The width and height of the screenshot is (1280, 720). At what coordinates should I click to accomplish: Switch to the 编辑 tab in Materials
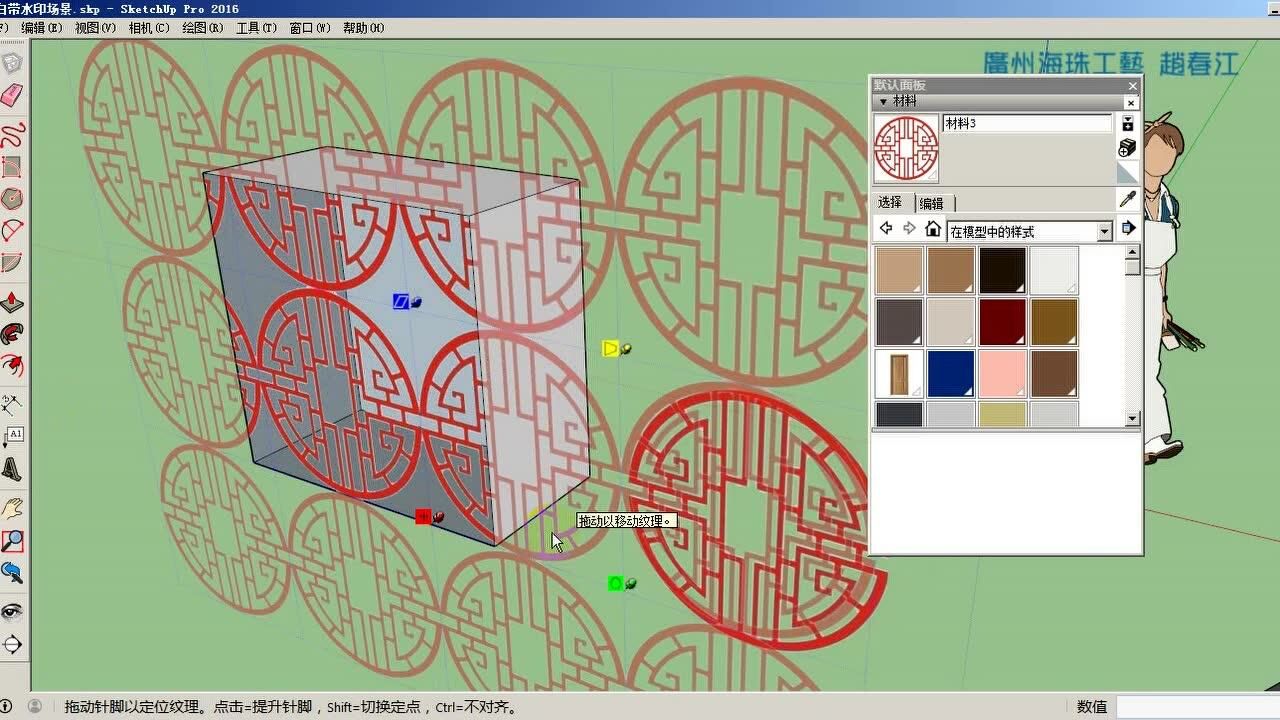pyautogui.click(x=932, y=202)
